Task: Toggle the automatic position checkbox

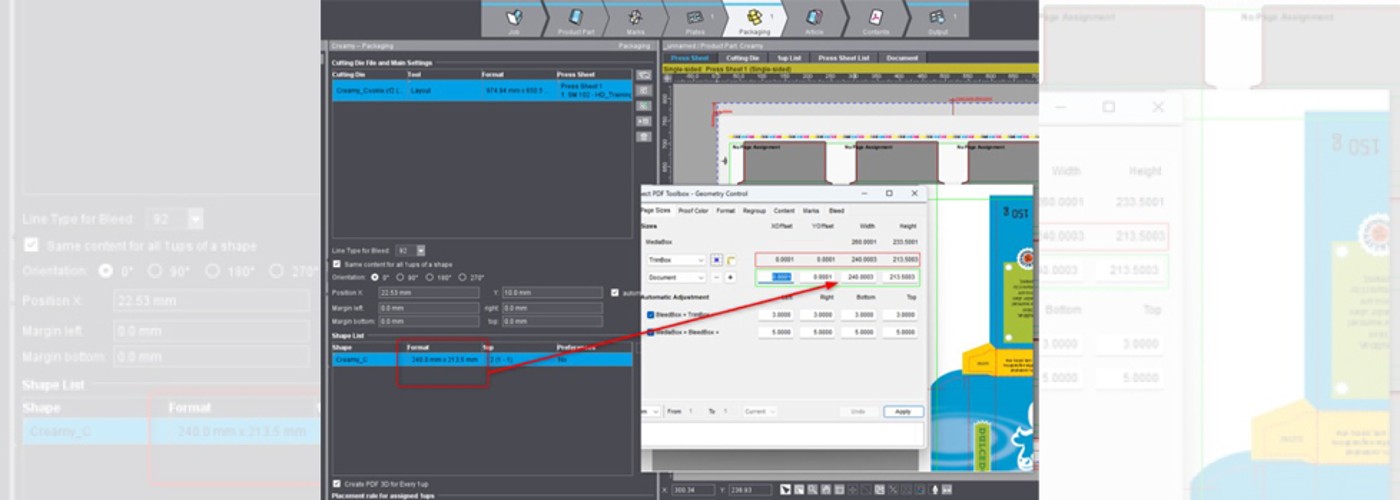Action: (614, 293)
